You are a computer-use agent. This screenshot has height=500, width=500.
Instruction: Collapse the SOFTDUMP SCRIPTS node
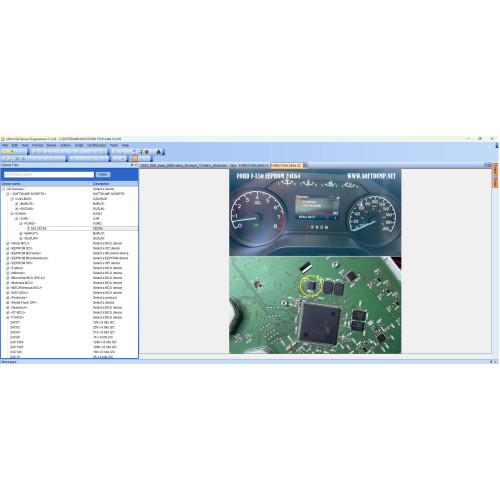click(x=8, y=194)
